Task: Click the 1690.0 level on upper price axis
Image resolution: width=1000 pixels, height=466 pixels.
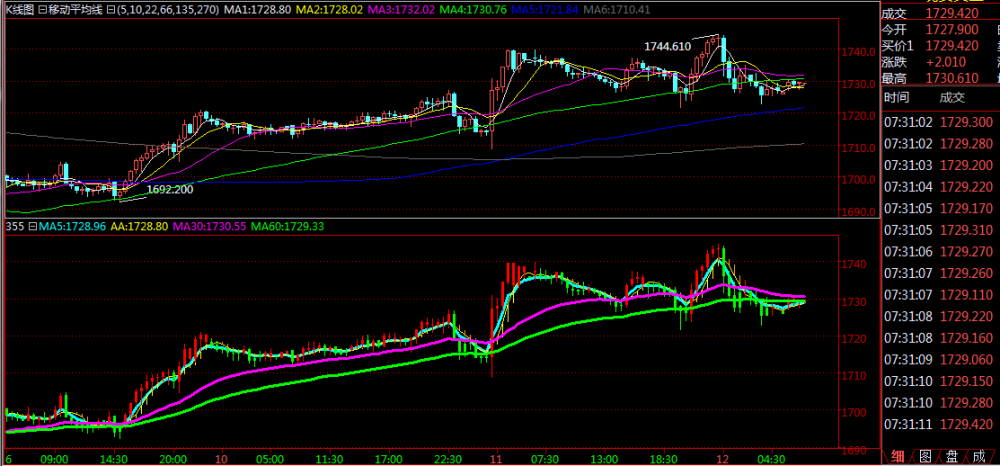Action: click(857, 212)
